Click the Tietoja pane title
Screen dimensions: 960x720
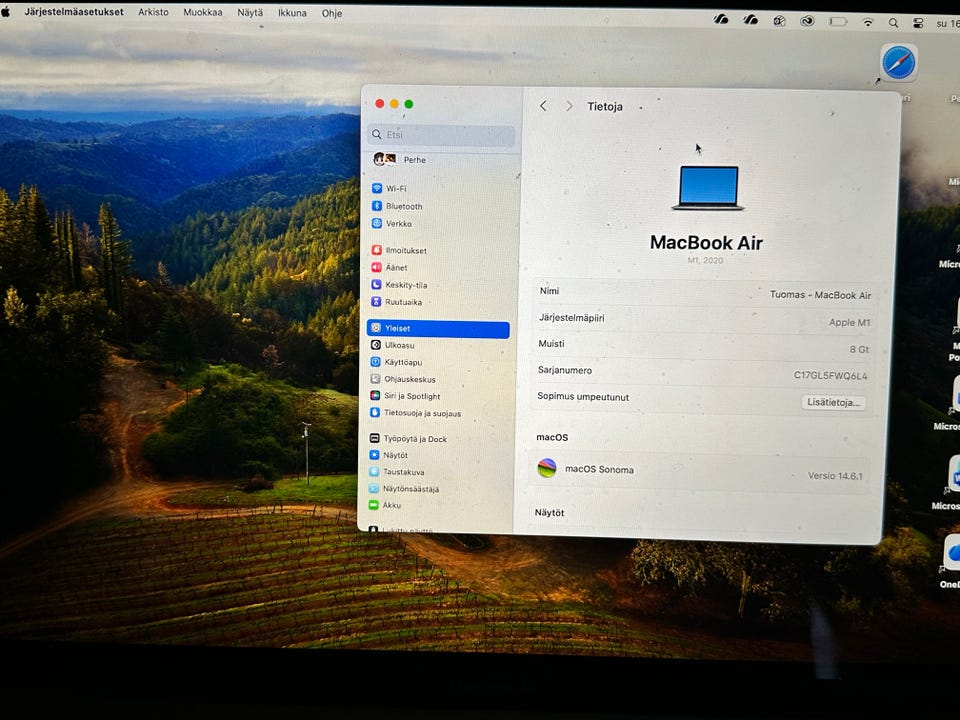pos(605,107)
